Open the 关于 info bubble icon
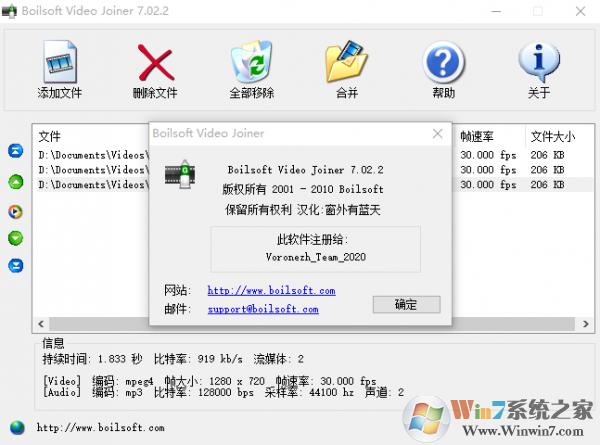 (x=539, y=61)
